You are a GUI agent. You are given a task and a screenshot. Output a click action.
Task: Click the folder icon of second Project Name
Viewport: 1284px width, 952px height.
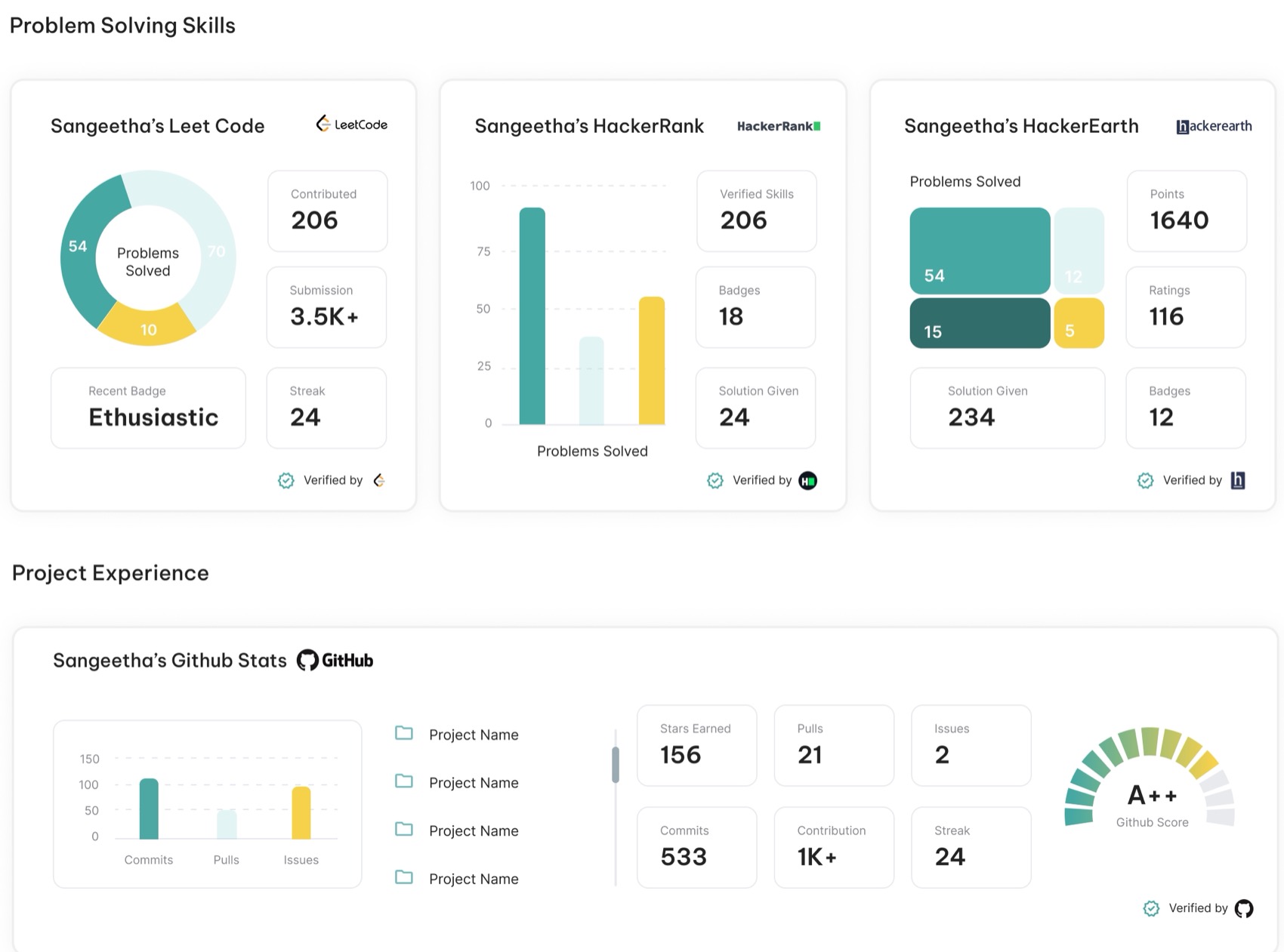tap(404, 781)
